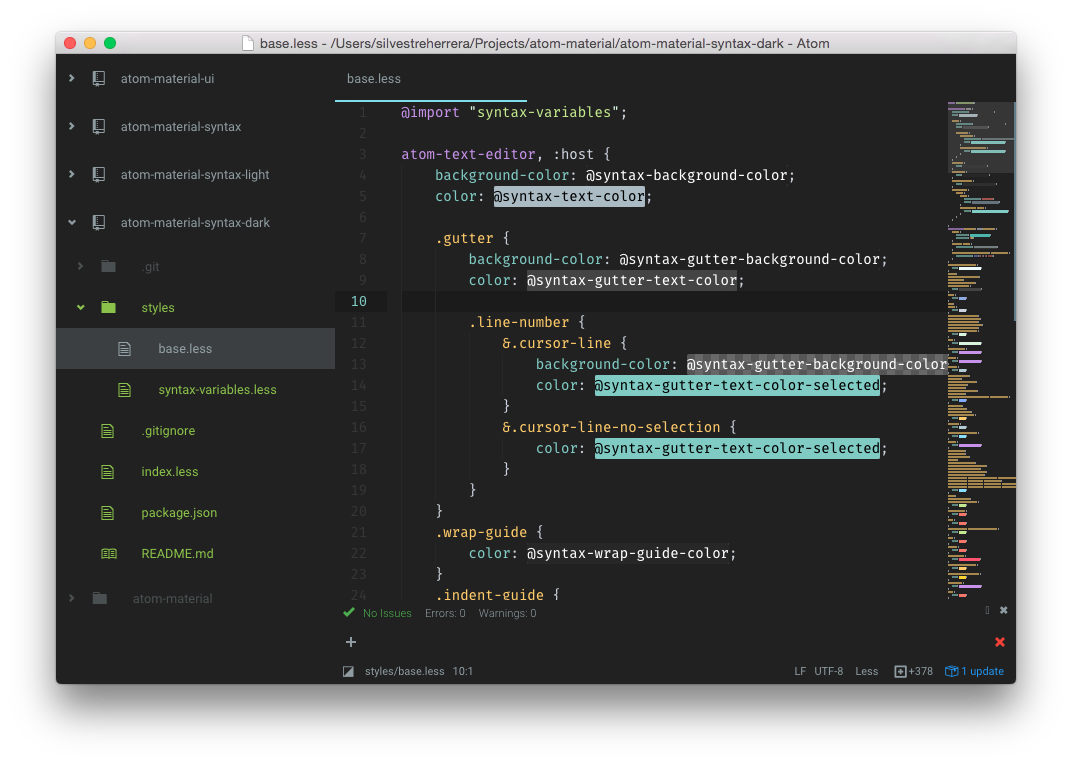Select atom-material-ui project in tree

(x=168, y=79)
